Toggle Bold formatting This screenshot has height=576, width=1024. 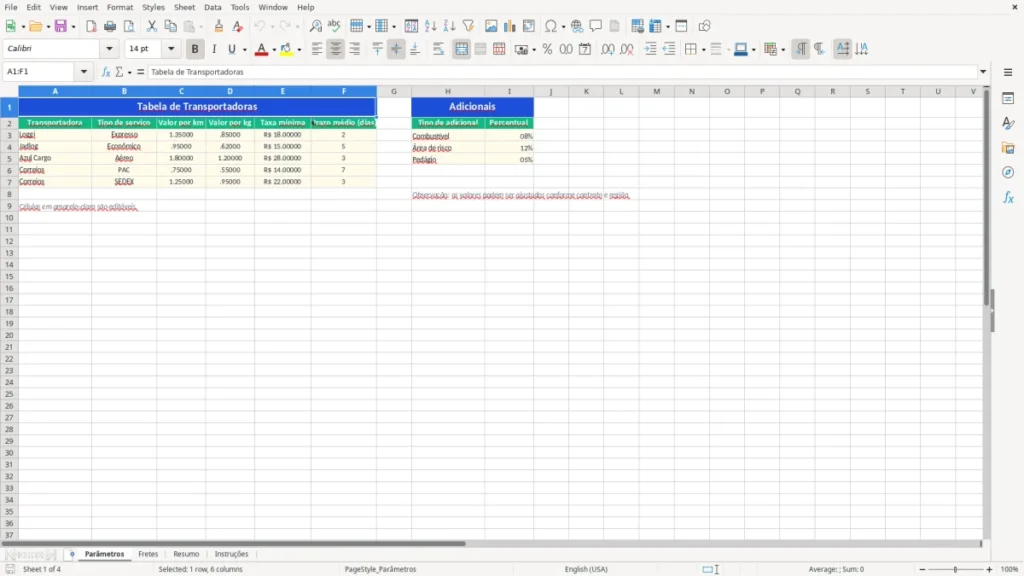pos(195,49)
